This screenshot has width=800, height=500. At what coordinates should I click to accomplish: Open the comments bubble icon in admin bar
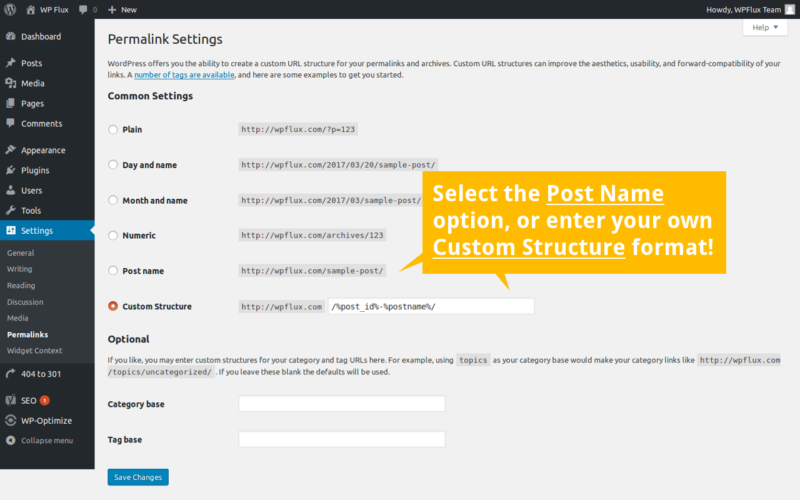pyautogui.click(x=83, y=10)
